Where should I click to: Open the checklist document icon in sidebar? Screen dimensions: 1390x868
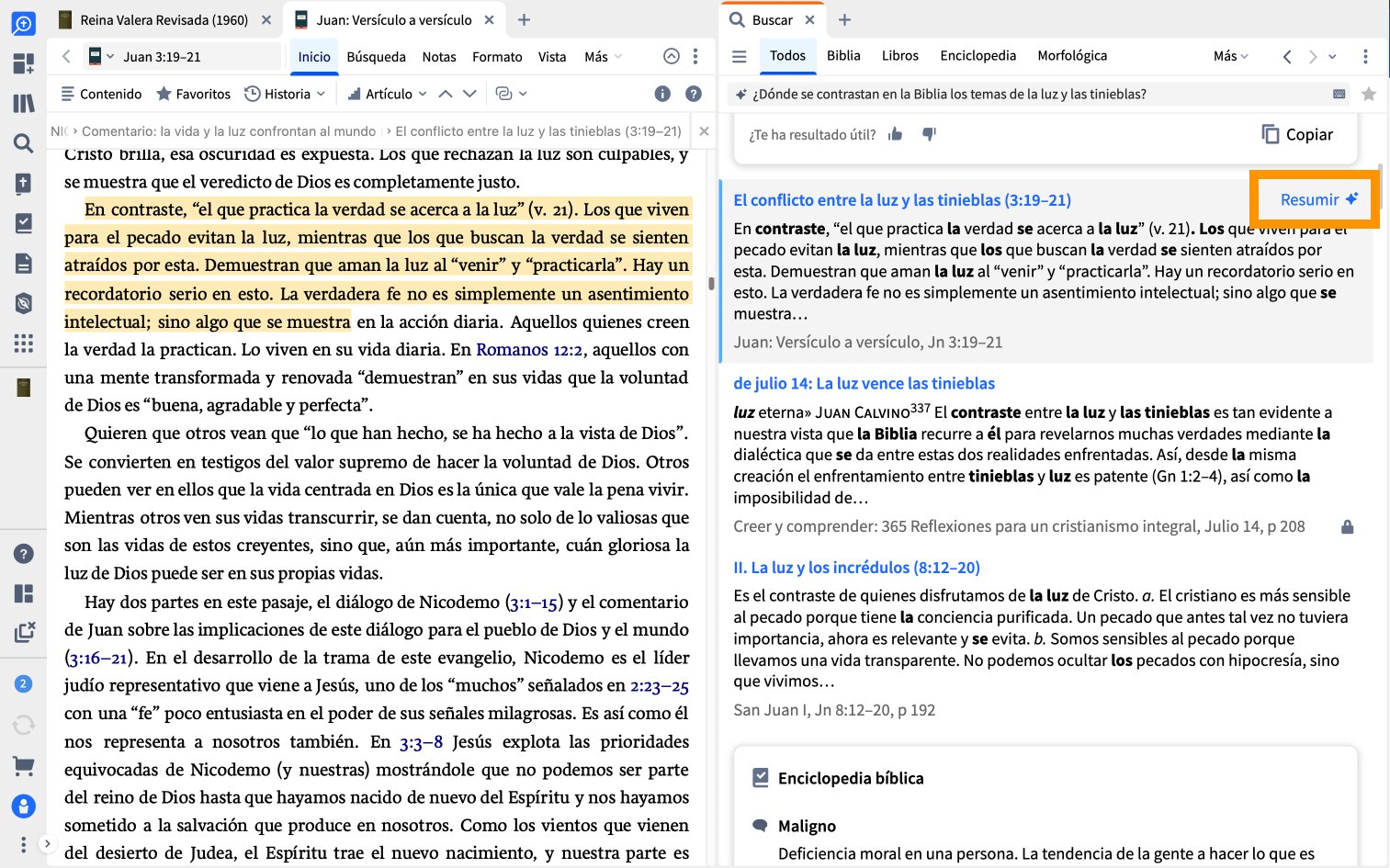[23, 223]
